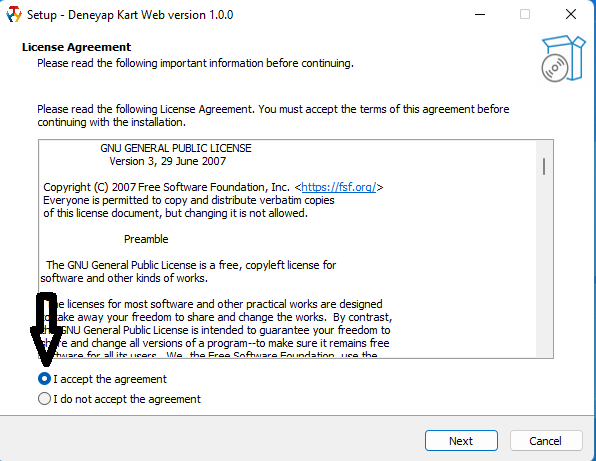
Task: Click 'of this license document' line
Action: point(175,213)
